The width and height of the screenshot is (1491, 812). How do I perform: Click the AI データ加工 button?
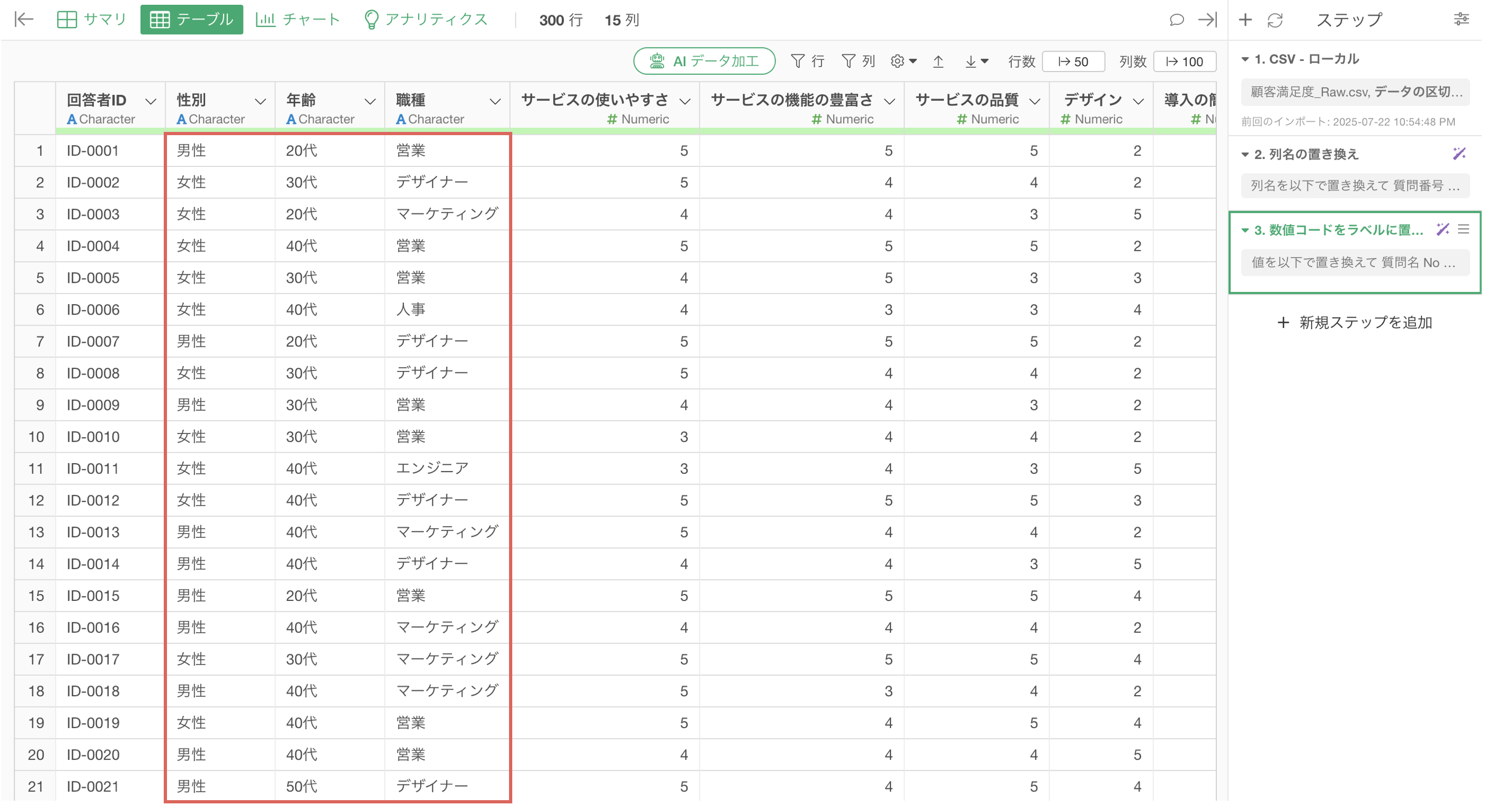point(704,61)
